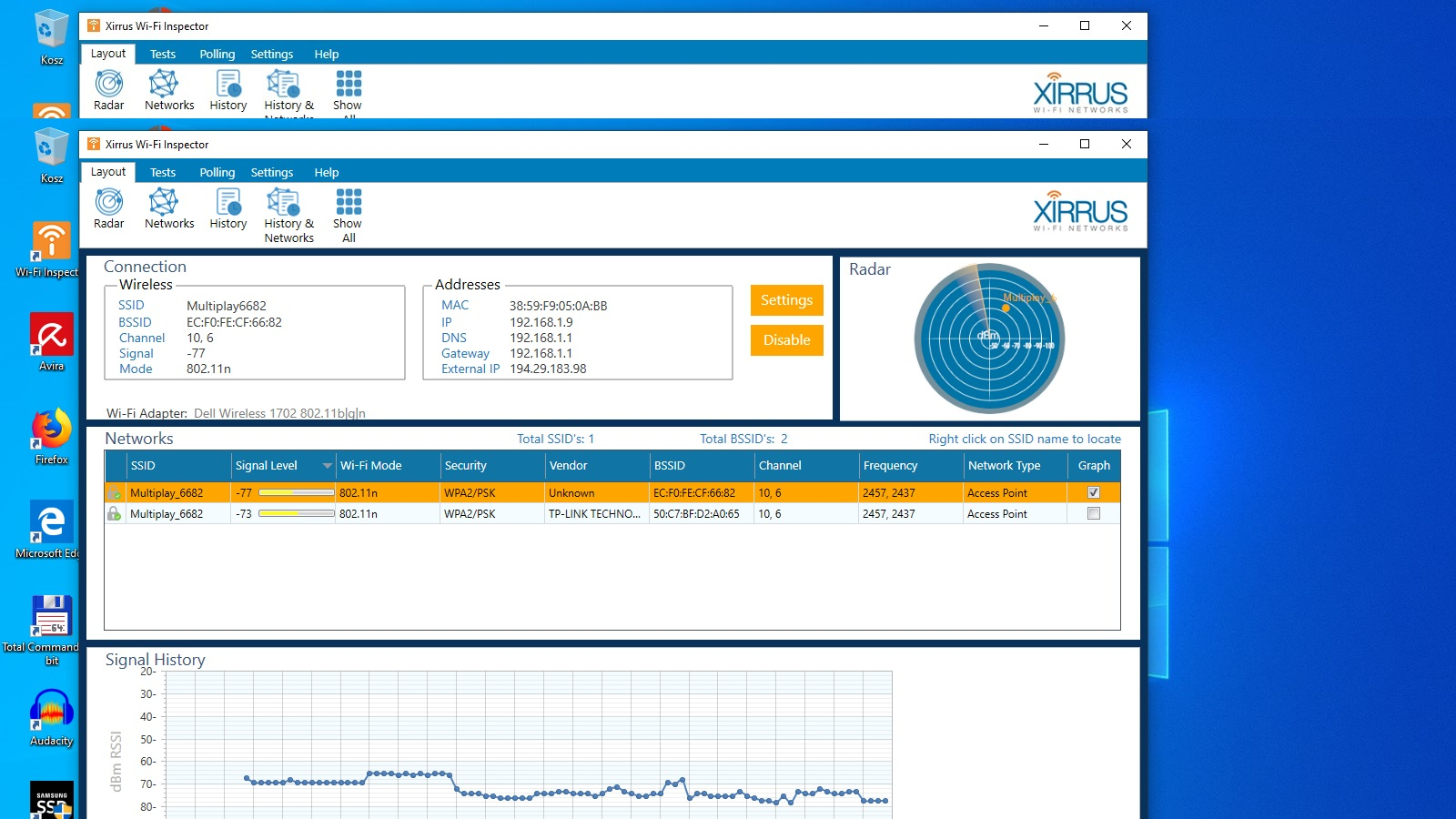Toggle Signal Level sort arrow in header

pyautogui.click(x=327, y=466)
